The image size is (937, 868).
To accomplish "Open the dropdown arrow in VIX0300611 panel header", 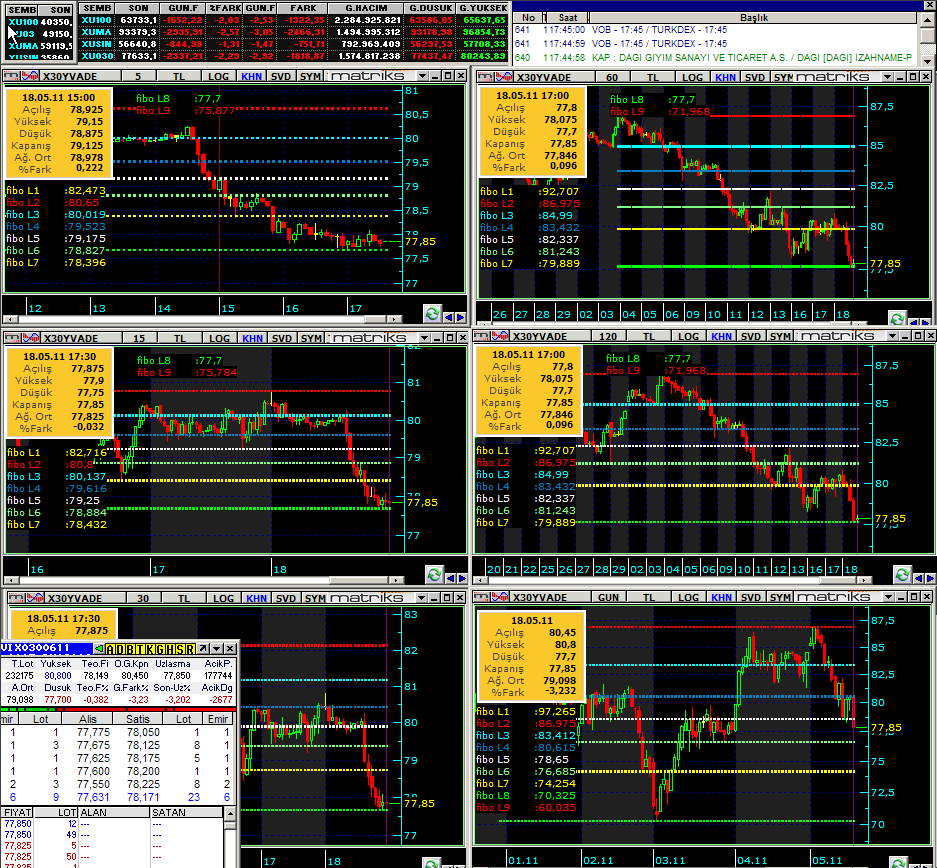I will coord(216,648).
